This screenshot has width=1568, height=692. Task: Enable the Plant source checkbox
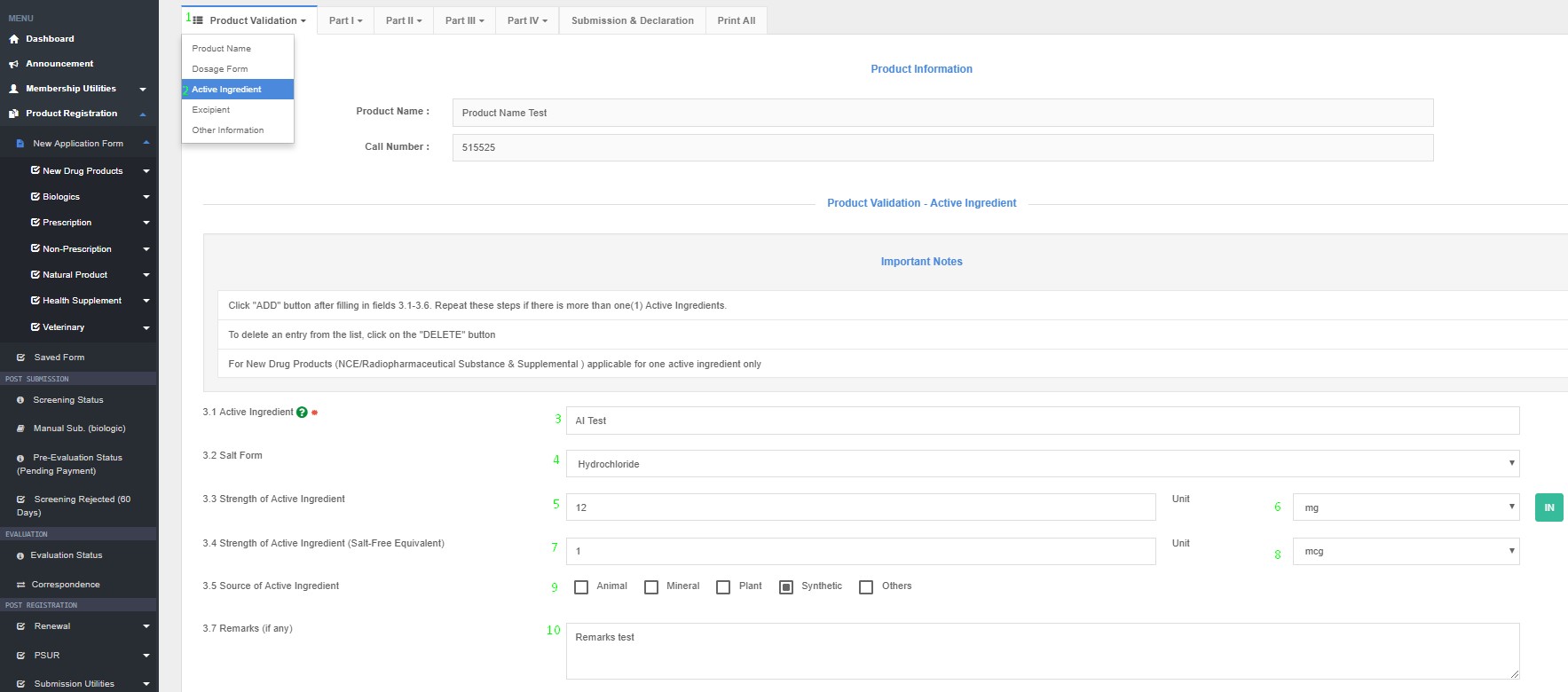coord(723,586)
